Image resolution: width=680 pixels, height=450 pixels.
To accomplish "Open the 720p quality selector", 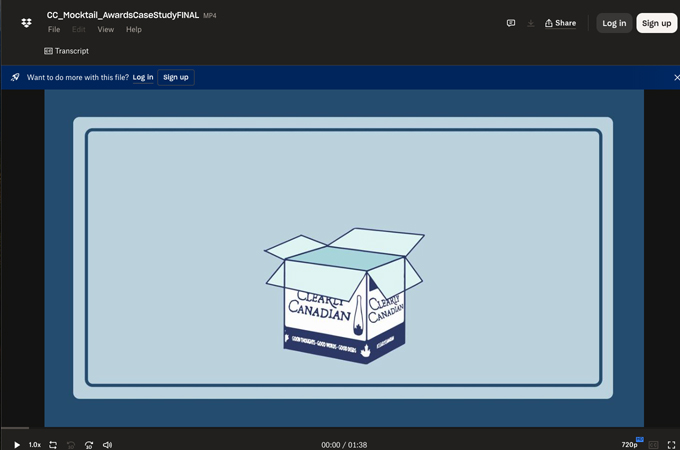I will coord(631,444).
